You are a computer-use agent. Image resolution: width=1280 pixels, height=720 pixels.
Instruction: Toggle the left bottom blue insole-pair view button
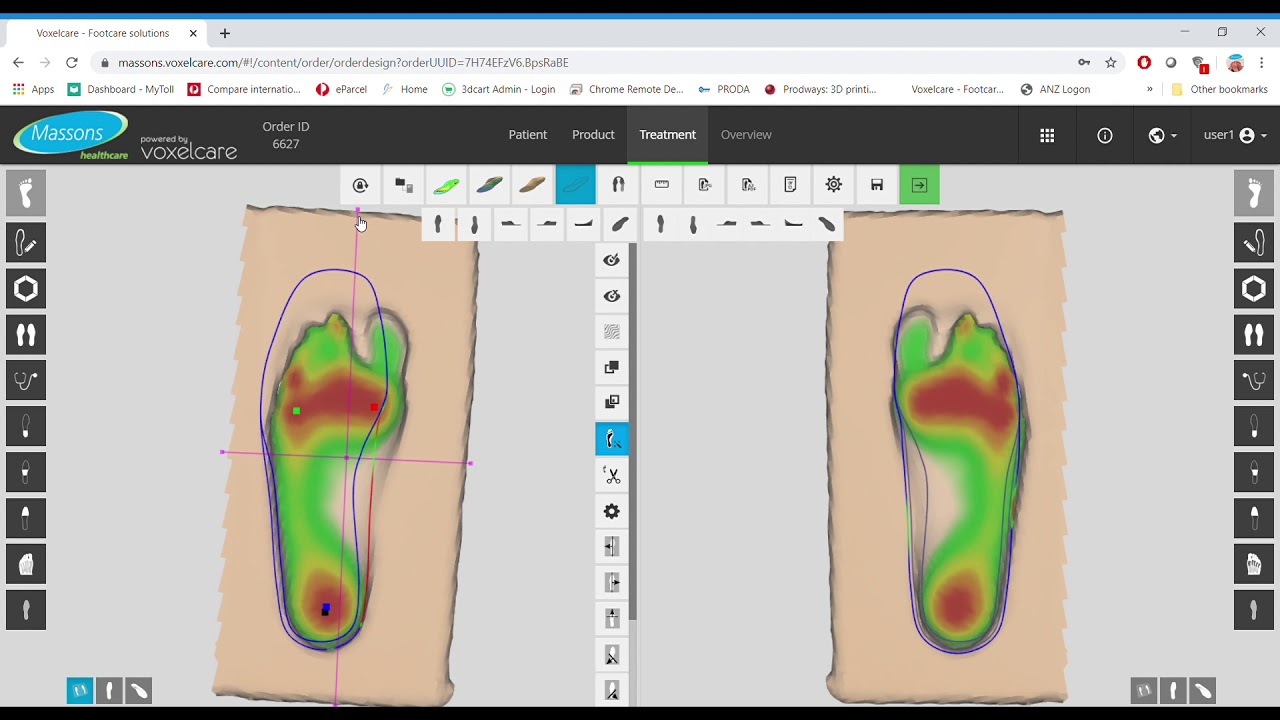click(80, 690)
